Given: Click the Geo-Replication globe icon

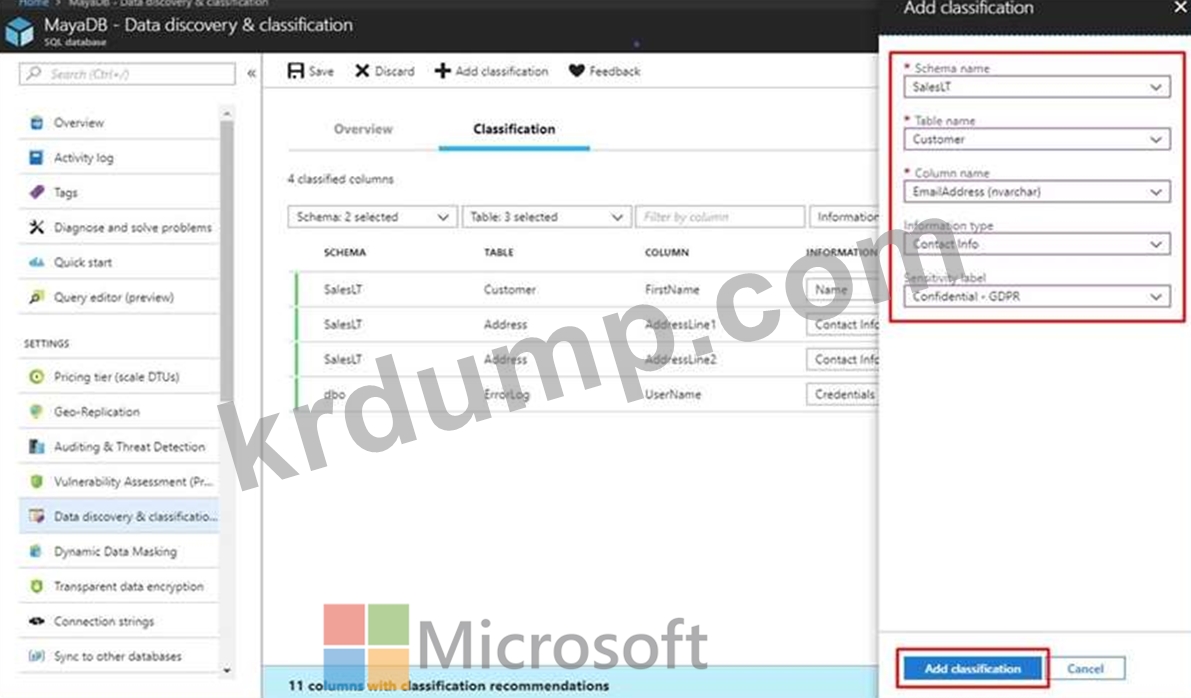Looking at the screenshot, I should click(36, 412).
